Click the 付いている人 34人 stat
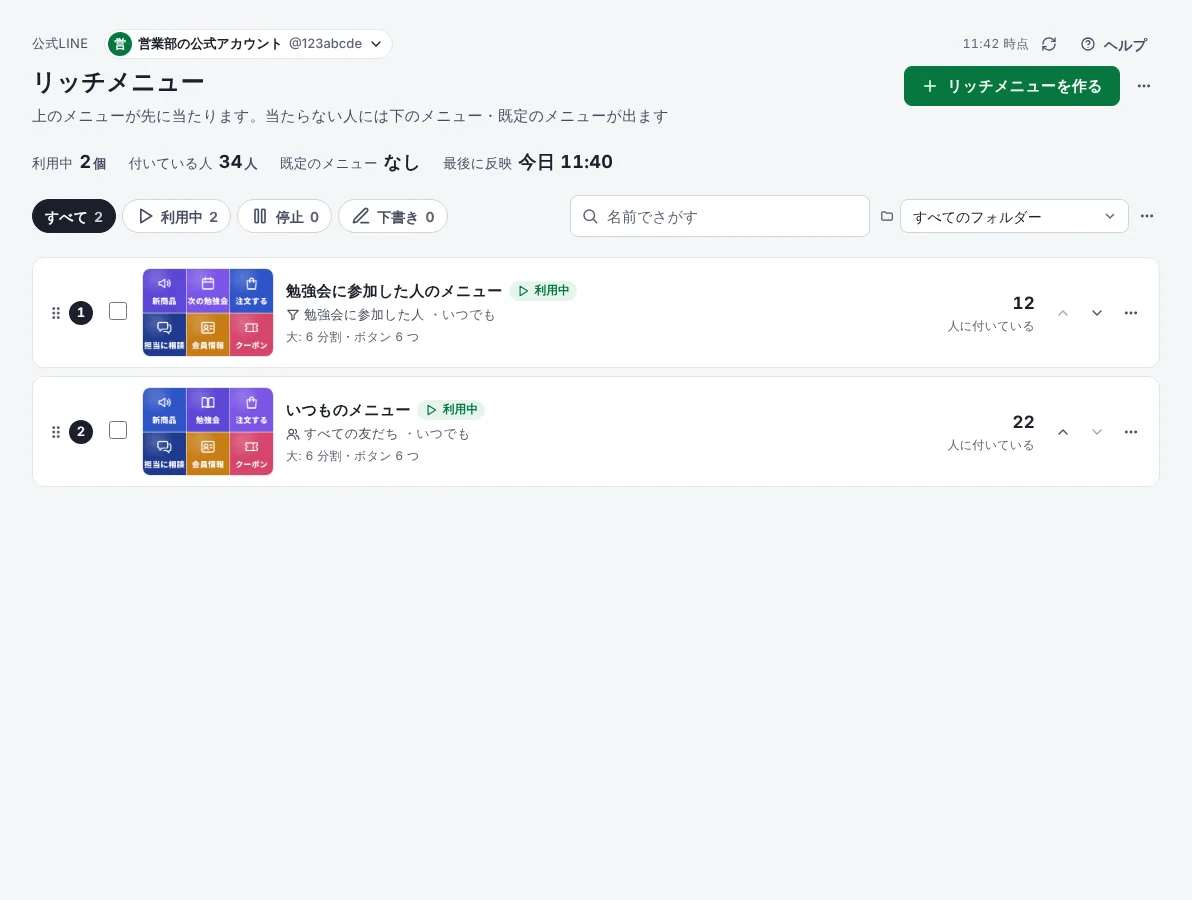 pyautogui.click(x=193, y=163)
